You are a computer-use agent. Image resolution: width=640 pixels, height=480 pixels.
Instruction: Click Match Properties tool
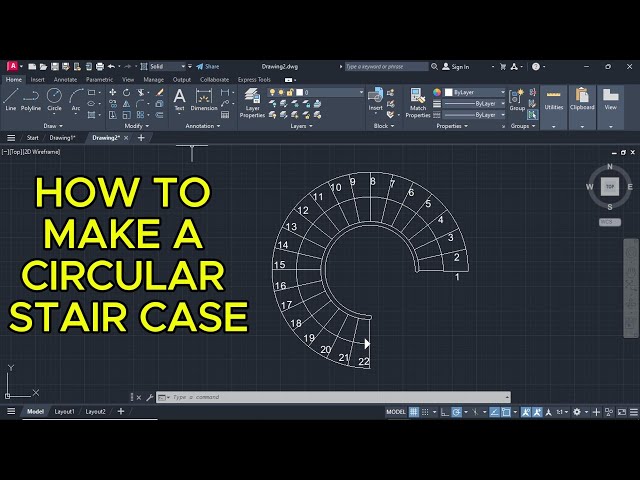[x=418, y=103]
